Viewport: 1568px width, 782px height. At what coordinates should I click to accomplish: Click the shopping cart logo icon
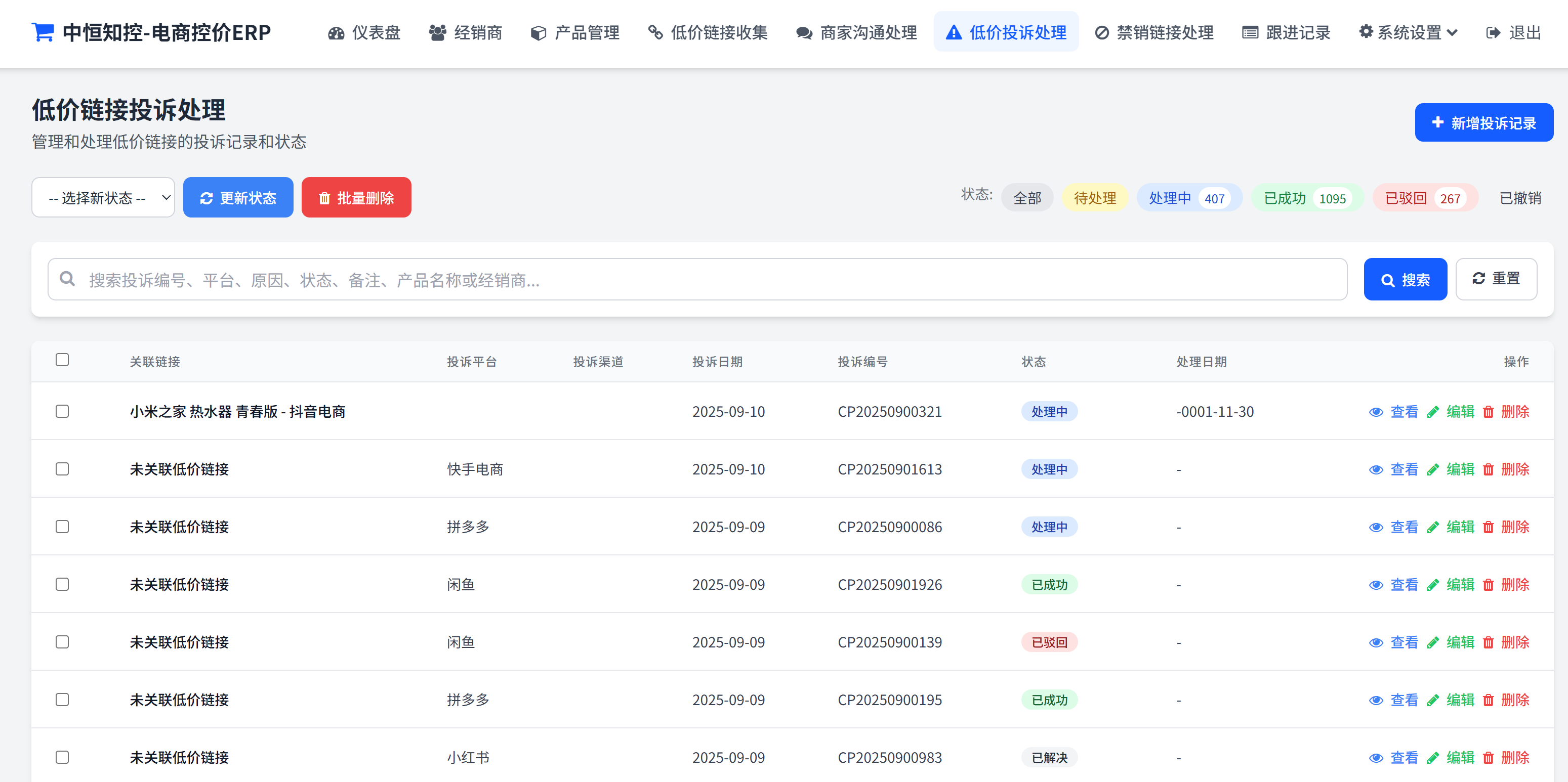point(43,32)
